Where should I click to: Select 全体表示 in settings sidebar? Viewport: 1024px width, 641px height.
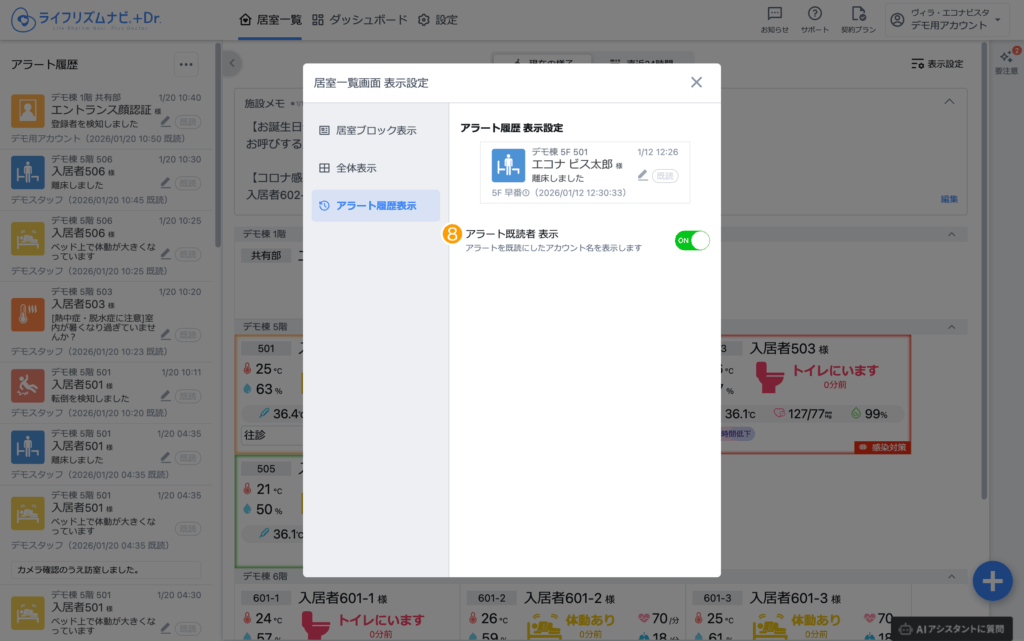pyautogui.click(x=376, y=168)
